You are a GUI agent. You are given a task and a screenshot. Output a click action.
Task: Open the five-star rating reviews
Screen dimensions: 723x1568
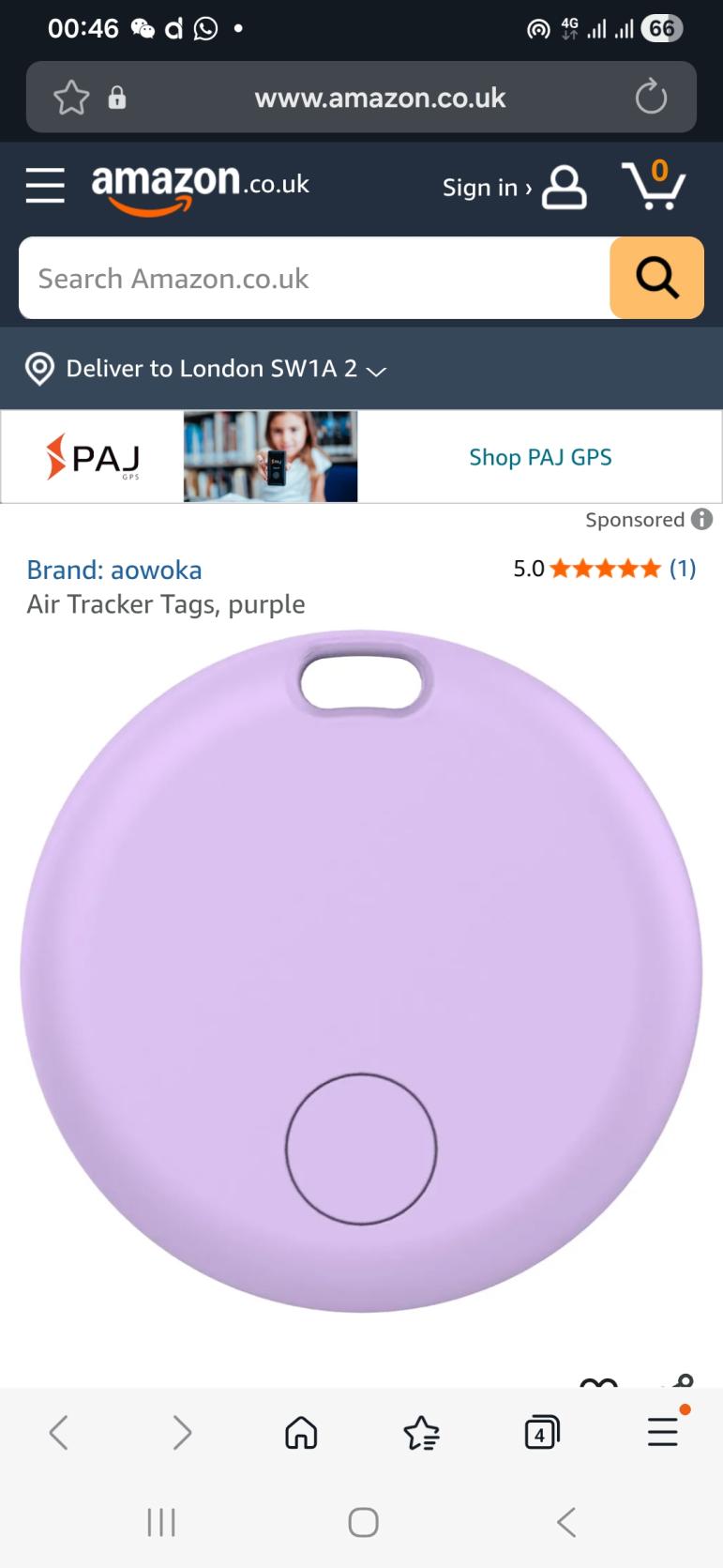[x=605, y=569]
